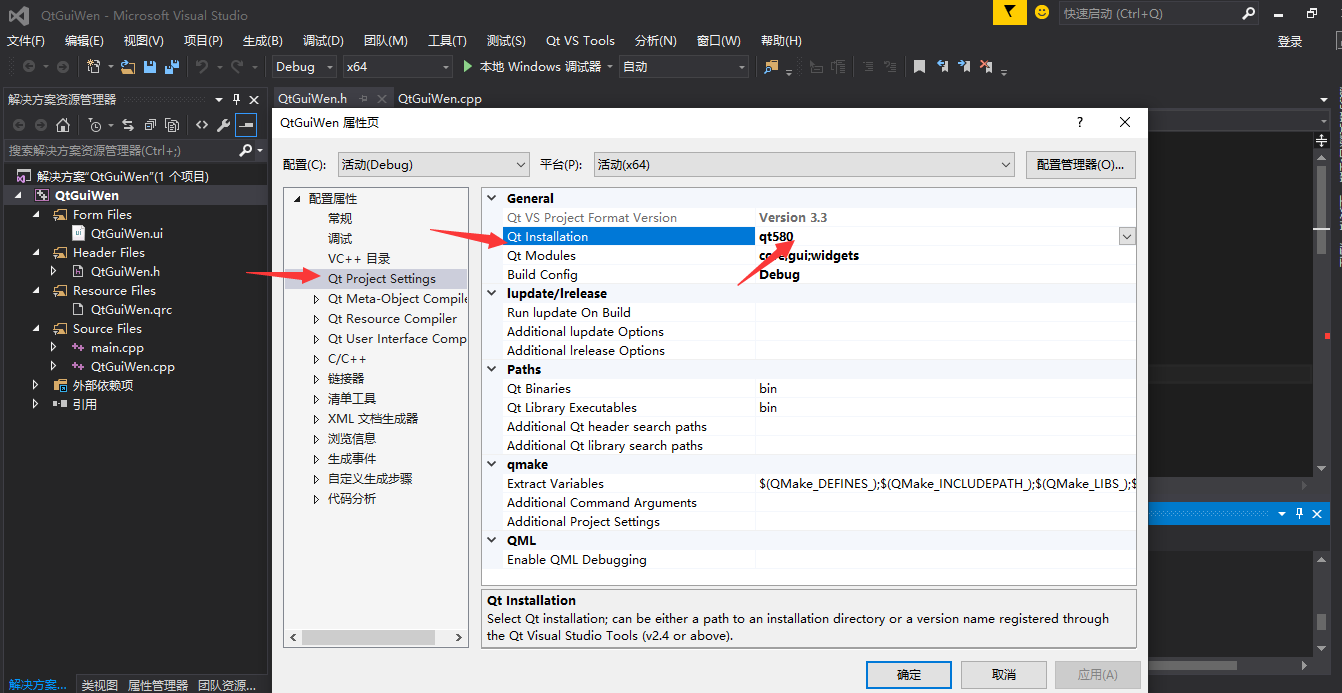
Task: Click the 确定 button
Action: tap(909, 675)
